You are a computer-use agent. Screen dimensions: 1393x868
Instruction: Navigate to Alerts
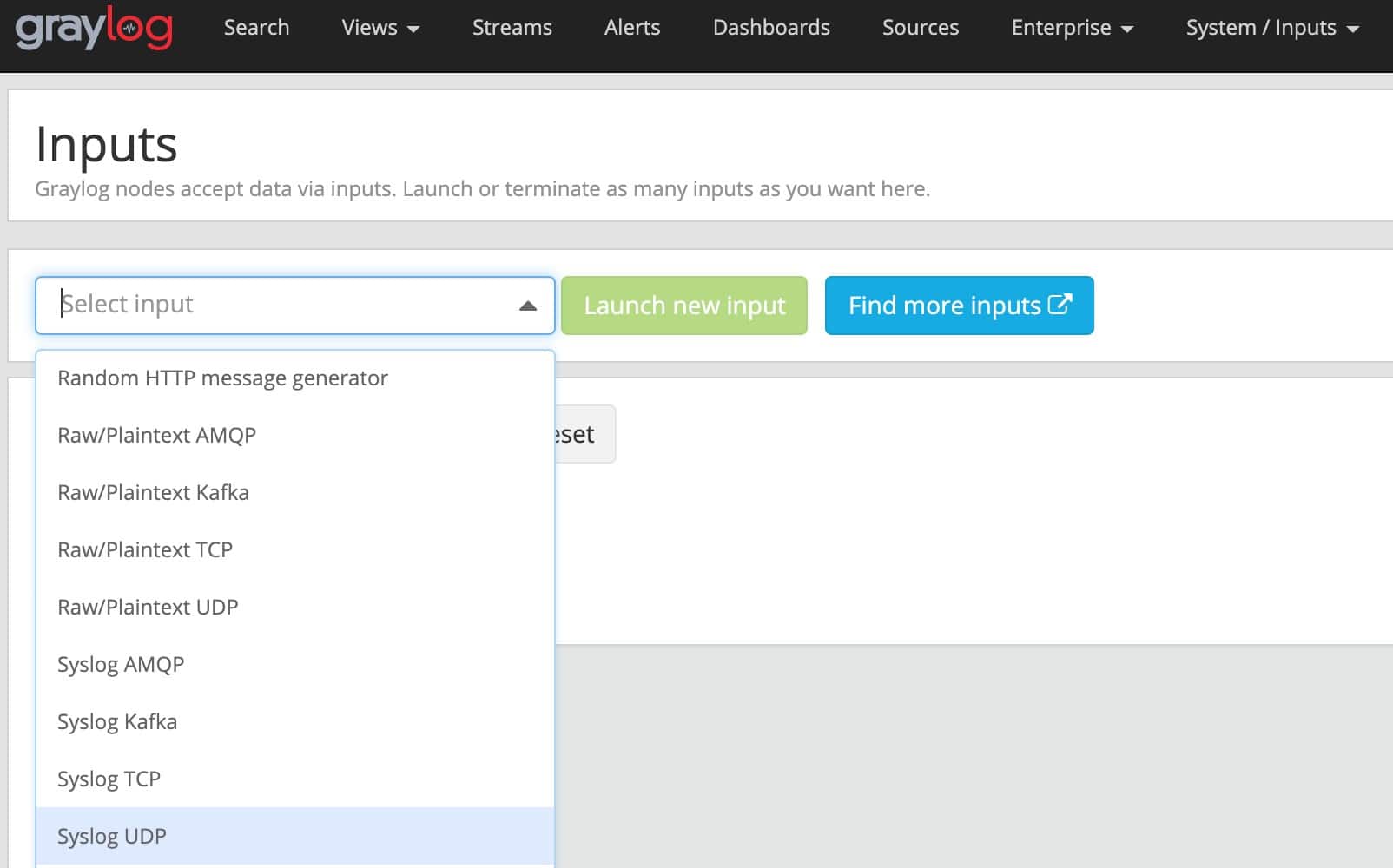tap(631, 28)
